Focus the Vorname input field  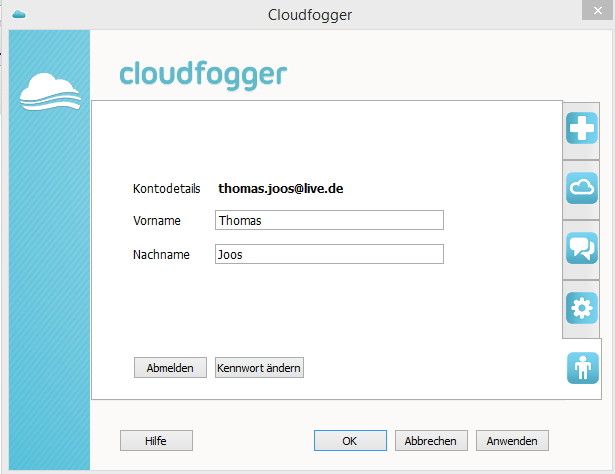pyautogui.click(x=329, y=220)
